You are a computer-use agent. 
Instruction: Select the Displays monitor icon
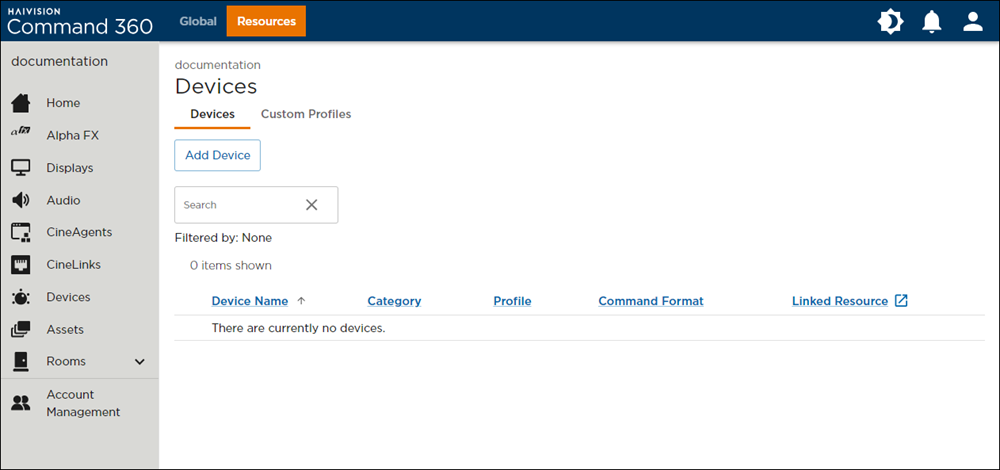tap(20, 168)
